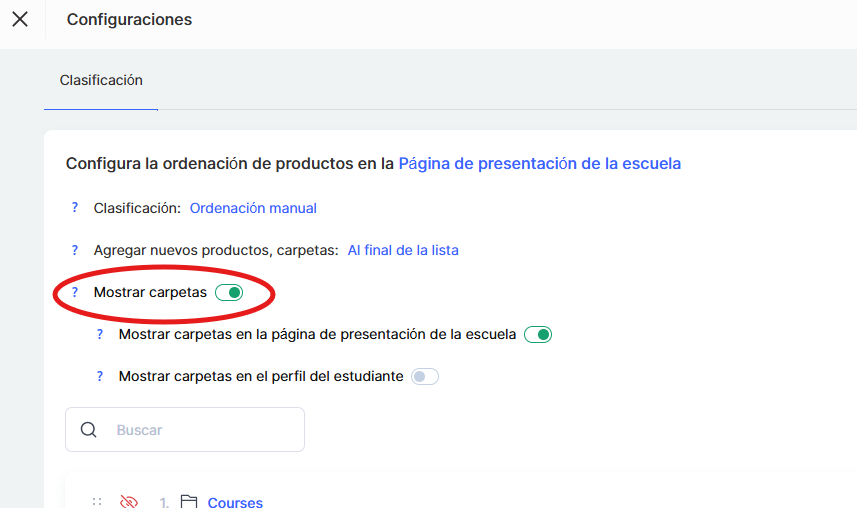Click help icon next to Agregar nuevos productos
Viewport: 857px width, 508px height.
[74, 250]
